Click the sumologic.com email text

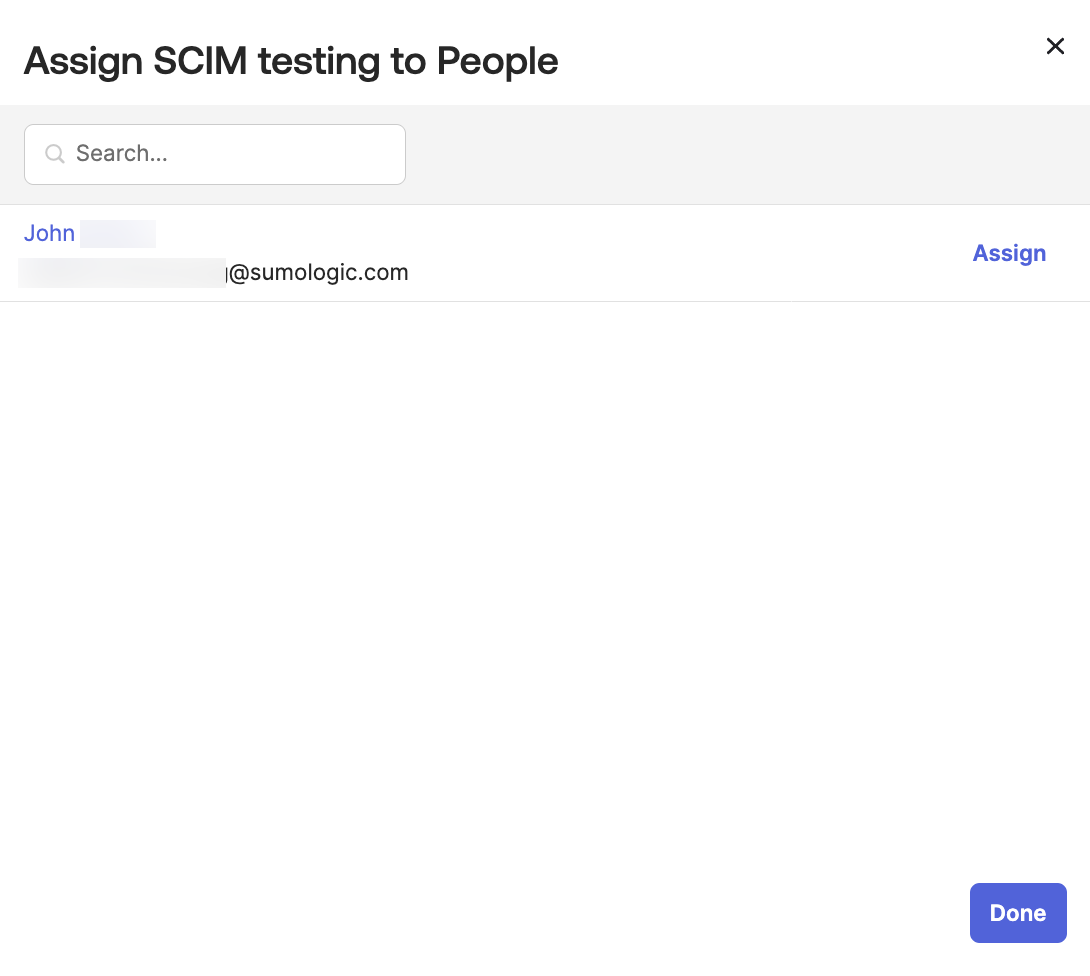coord(318,272)
